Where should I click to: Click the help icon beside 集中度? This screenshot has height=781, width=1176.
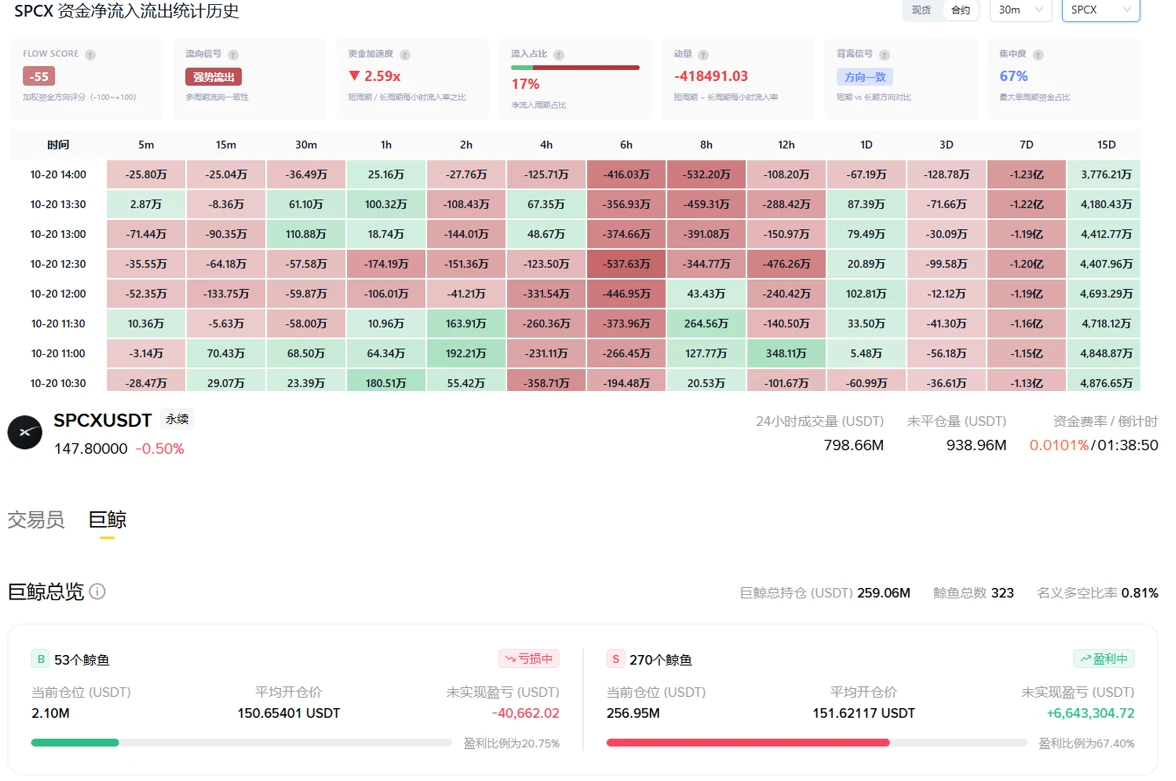pyautogui.click(x=1039, y=55)
